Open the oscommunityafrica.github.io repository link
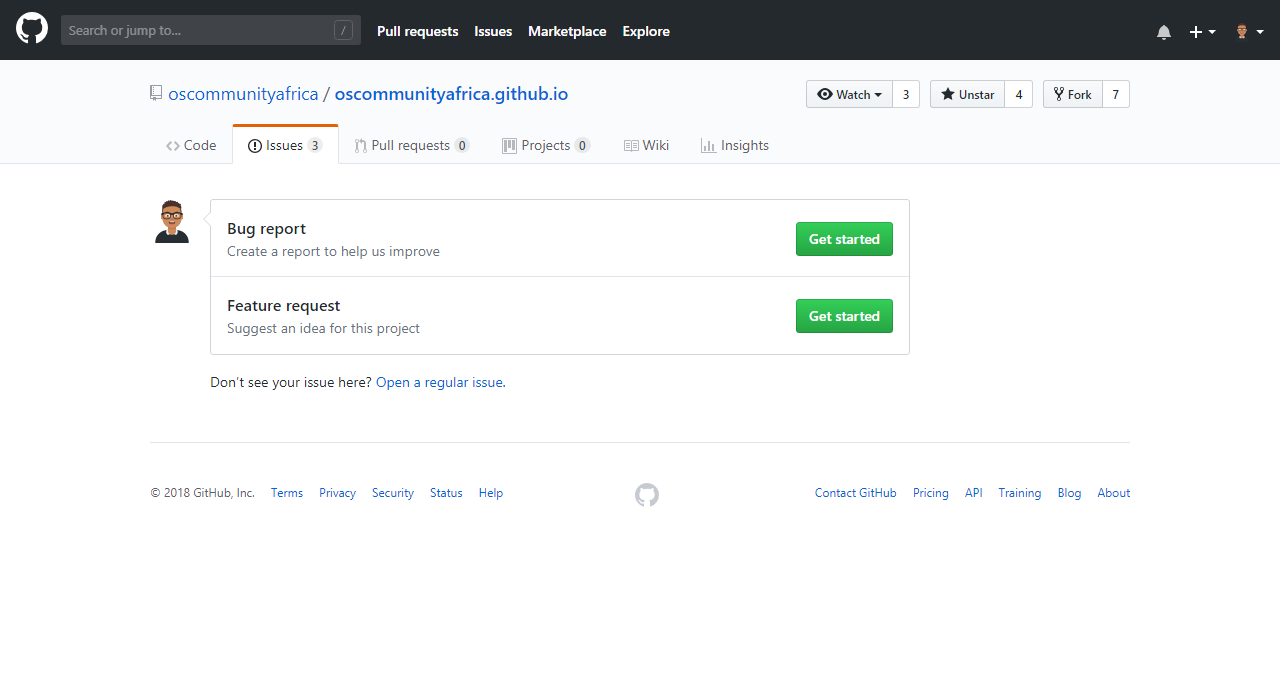 tap(451, 94)
